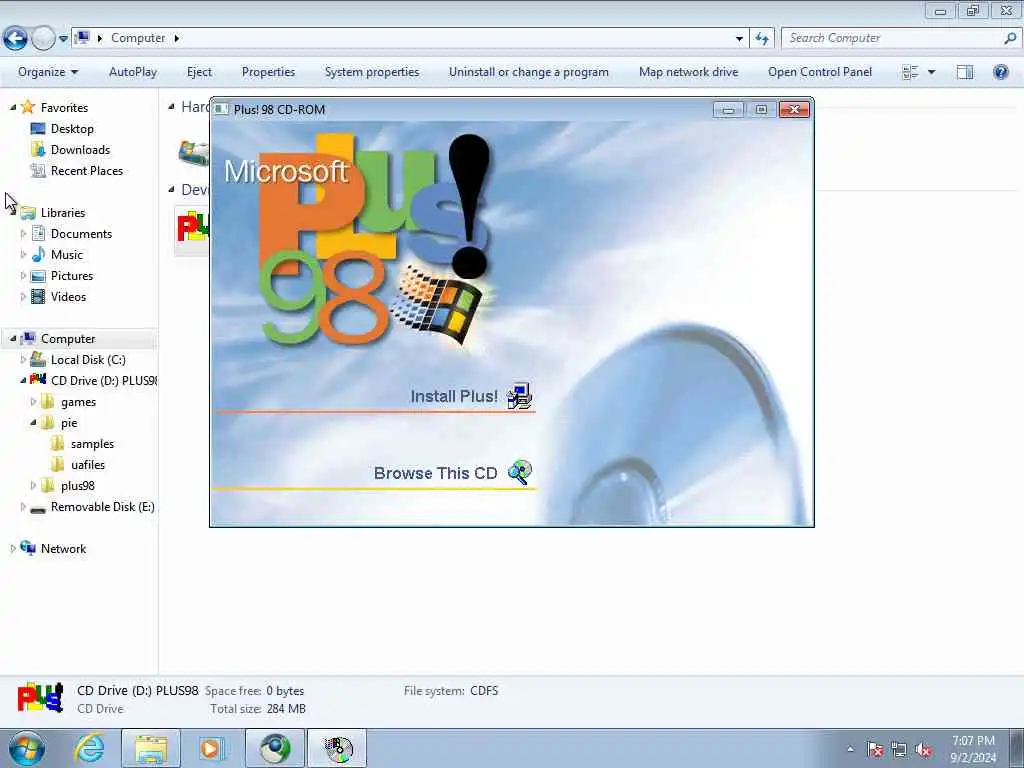Expand the Pictures library node
This screenshot has height=768, width=1024.
(24, 276)
